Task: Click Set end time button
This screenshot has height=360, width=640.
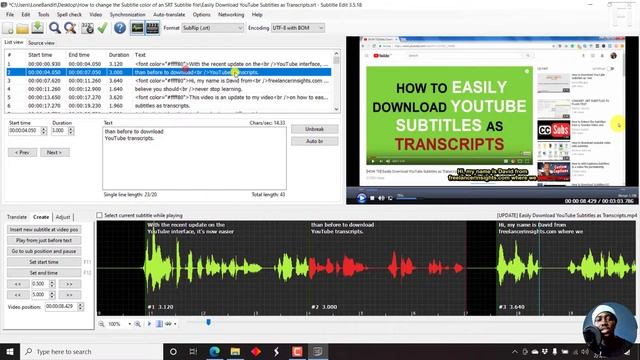Action: [44, 273]
